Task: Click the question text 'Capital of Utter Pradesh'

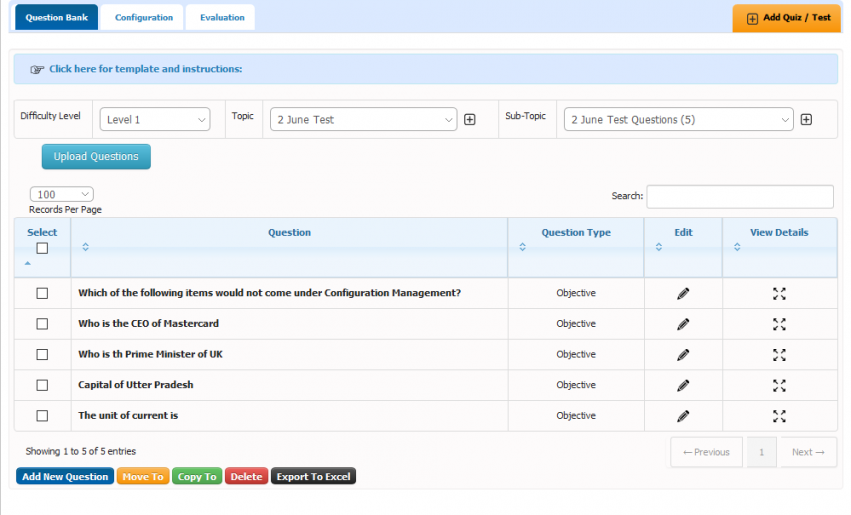Action: [x=136, y=385]
